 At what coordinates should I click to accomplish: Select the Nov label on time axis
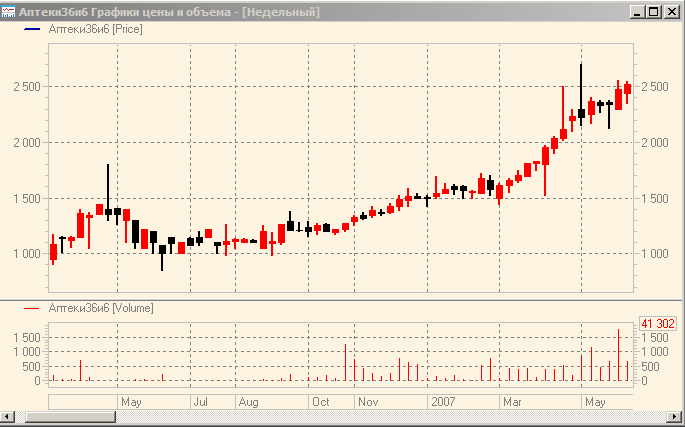pos(368,402)
